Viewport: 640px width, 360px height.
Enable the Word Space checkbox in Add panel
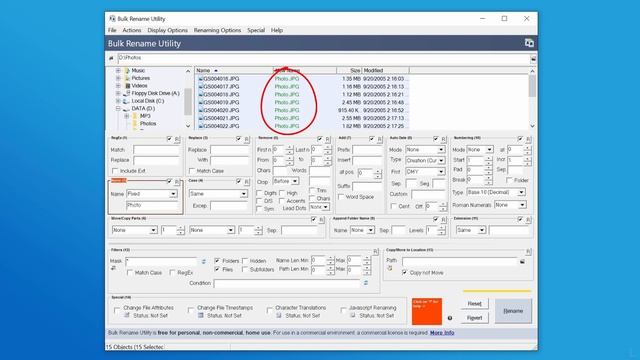click(x=341, y=197)
